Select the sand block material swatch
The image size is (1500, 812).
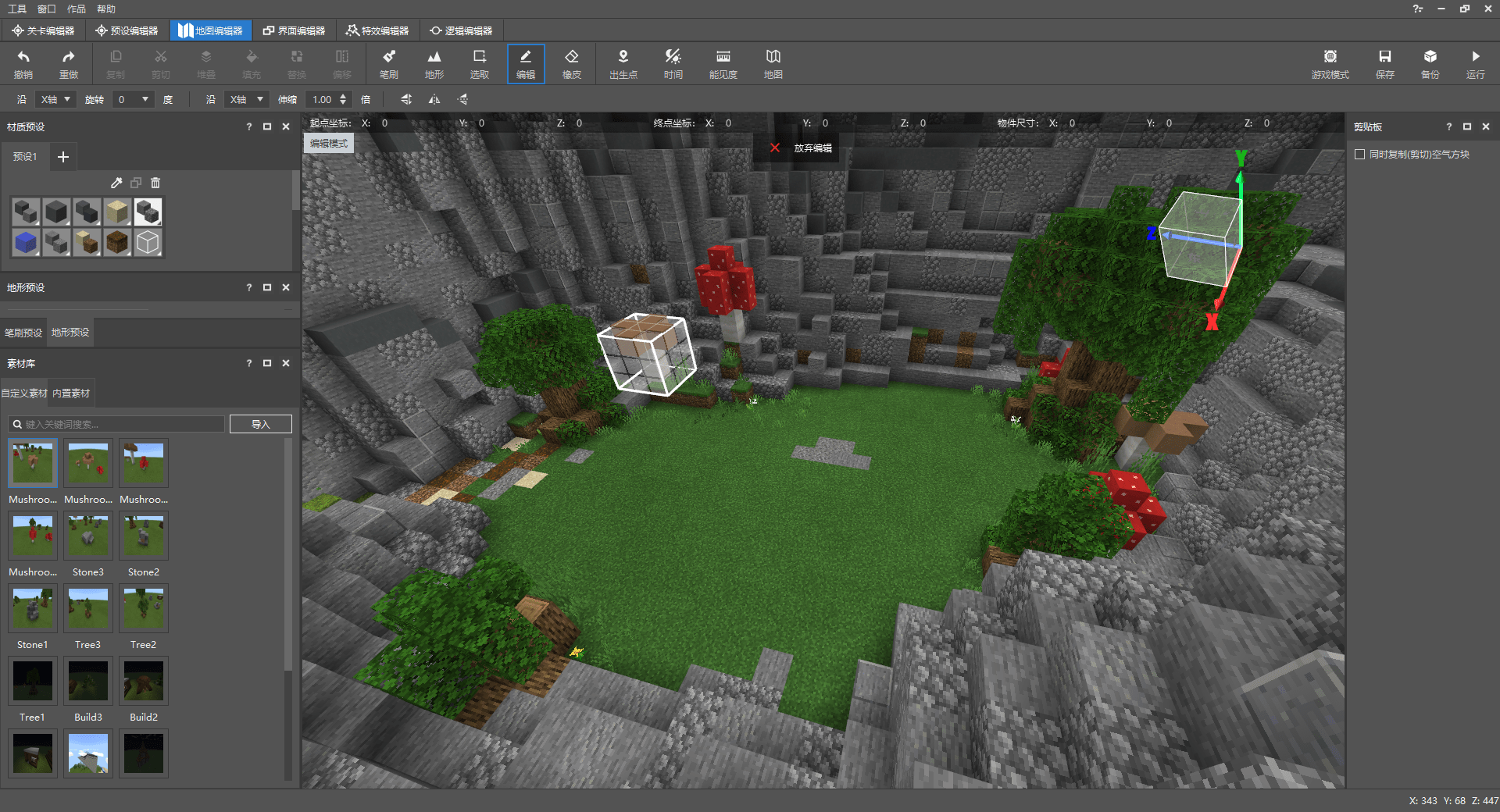pos(117,212)
